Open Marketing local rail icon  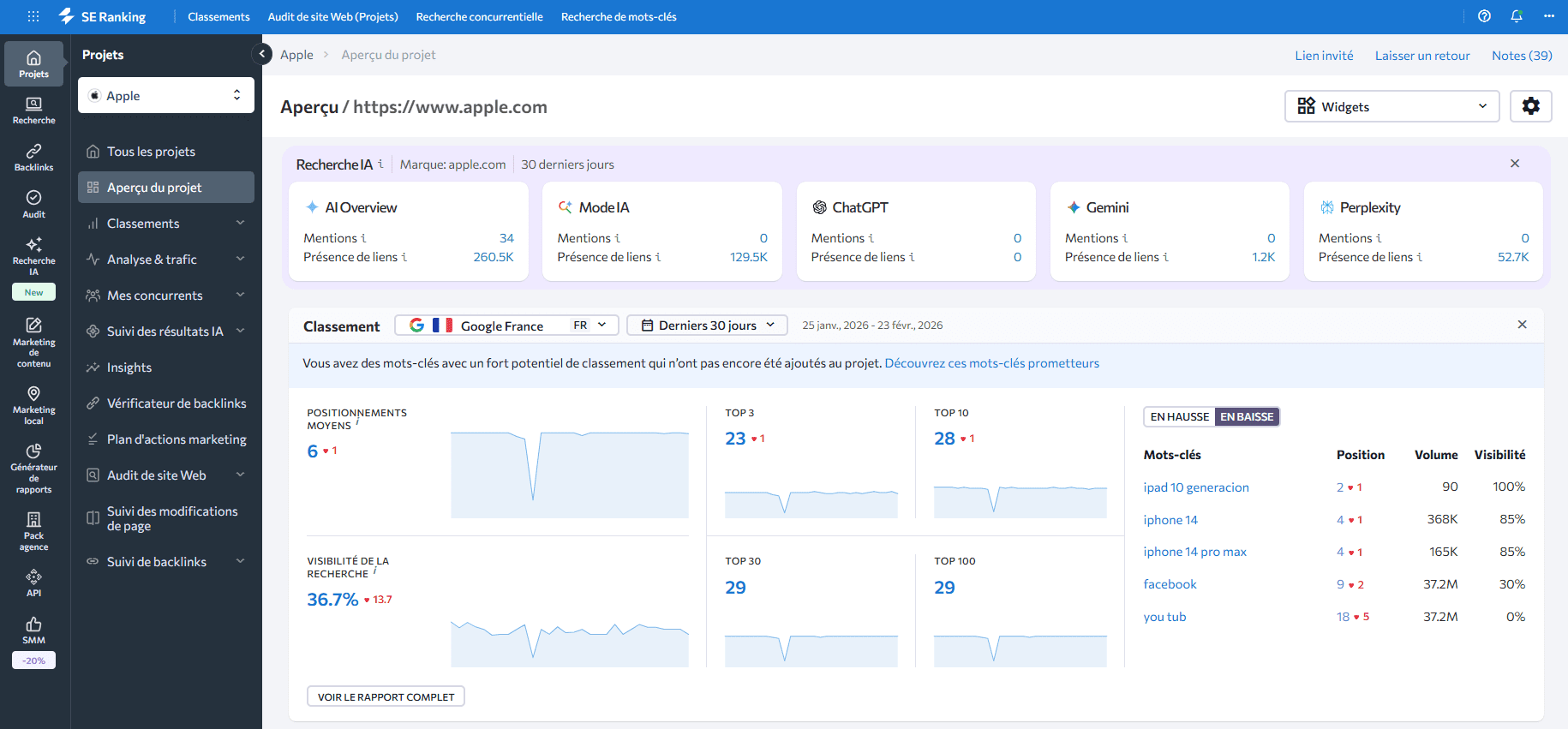[x=33, y=405]
